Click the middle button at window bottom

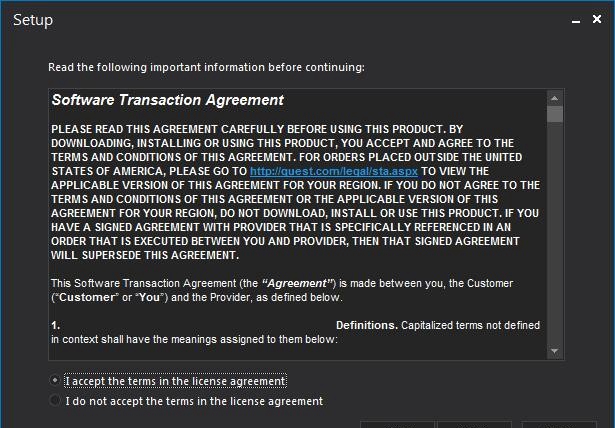point(474,425)
